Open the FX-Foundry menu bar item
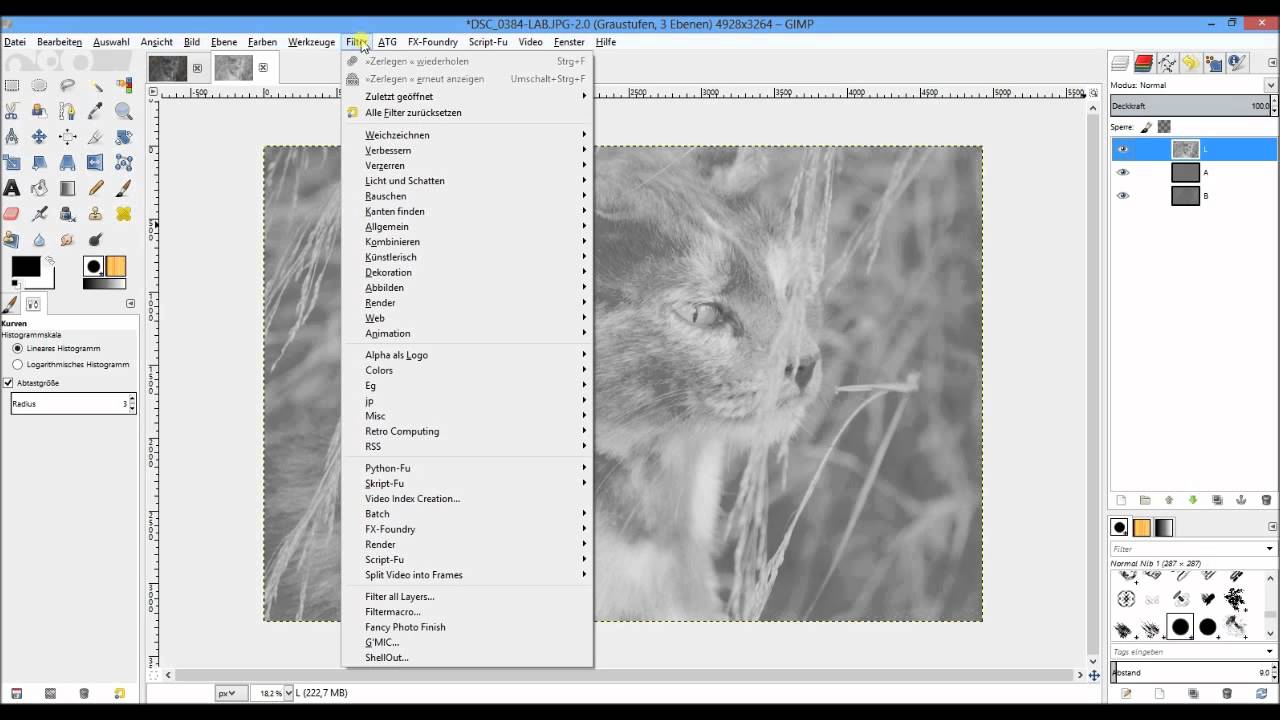Screen dimensions: 1280x720 (432, 42)
